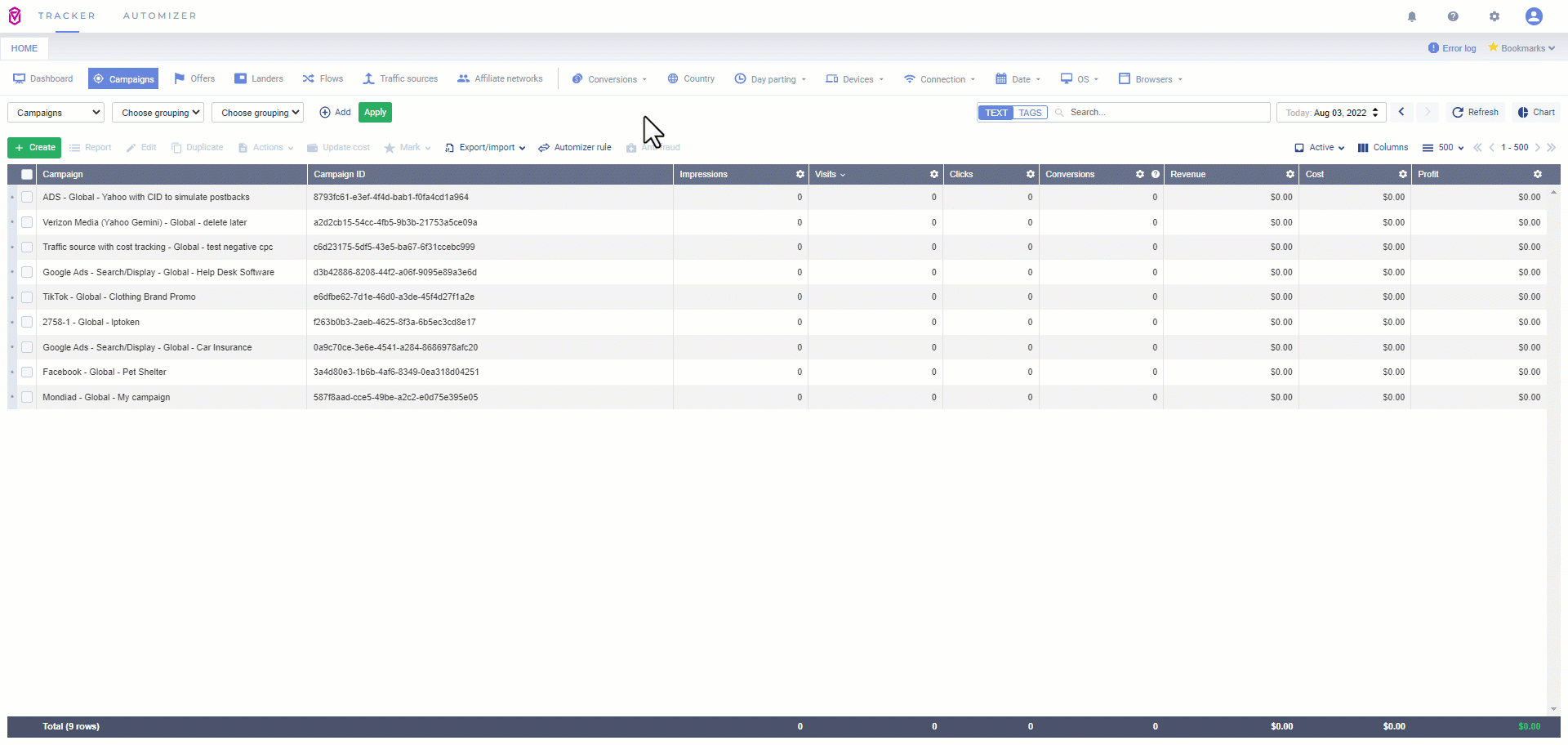This screenshot has height=745, width=1568.
Task: Click the Impressions column gear icon
Action: pyautogui.click(x=800, y=174)
